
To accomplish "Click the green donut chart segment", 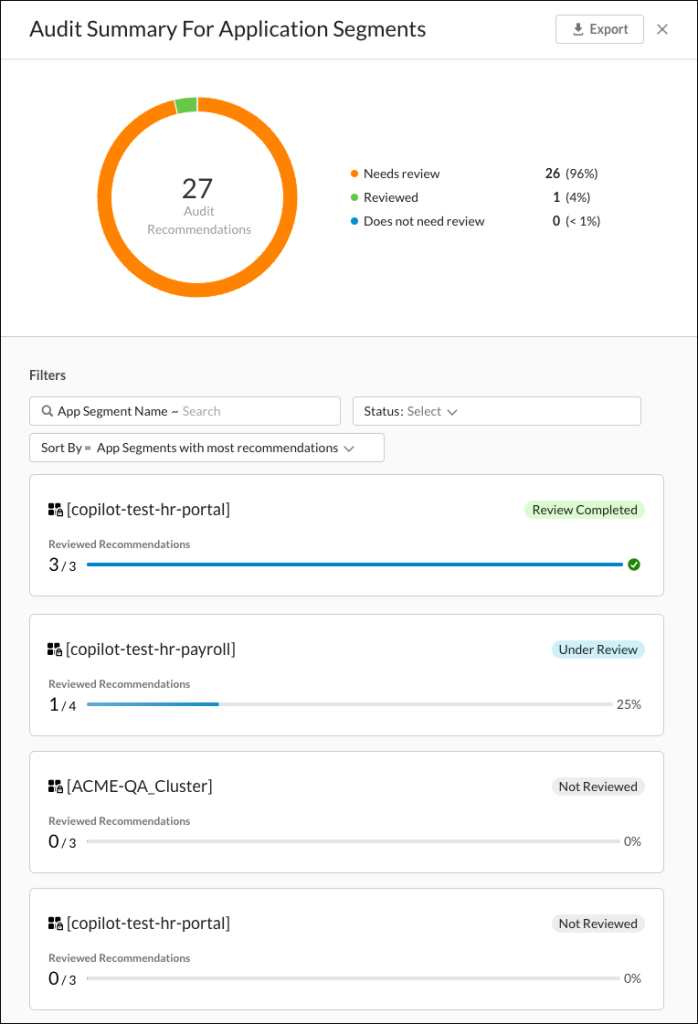I will [186, 105].
